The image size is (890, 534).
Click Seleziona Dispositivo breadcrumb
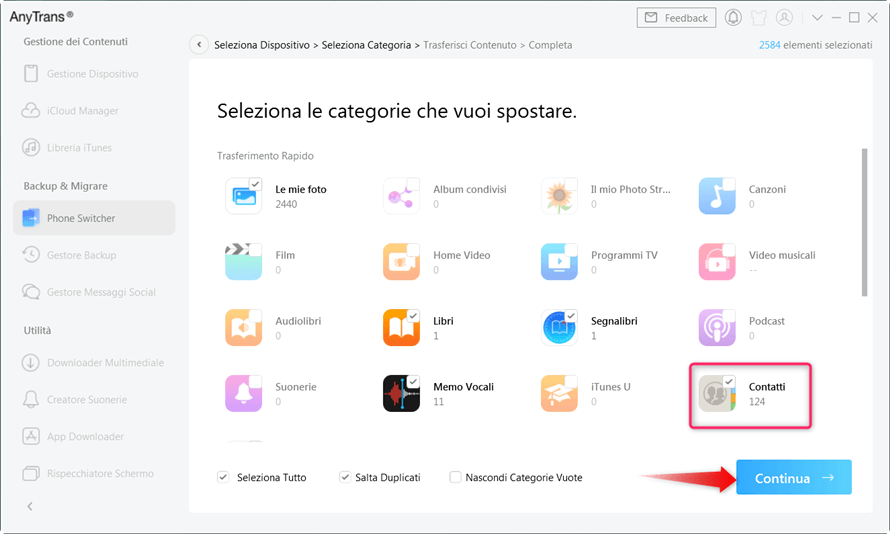pos(262,45)
